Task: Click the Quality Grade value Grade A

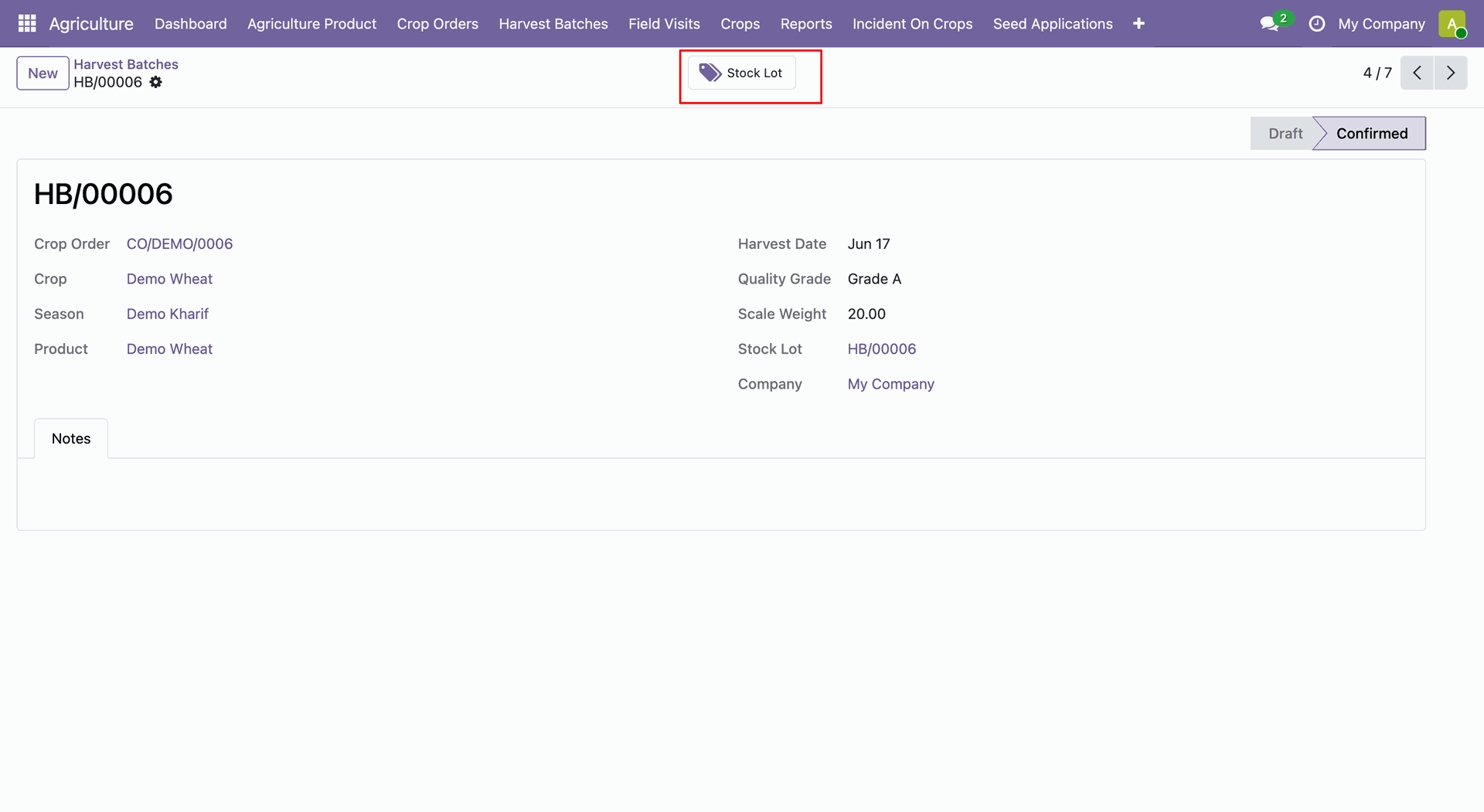Action: pyautogui.click(x=874, y=279)
